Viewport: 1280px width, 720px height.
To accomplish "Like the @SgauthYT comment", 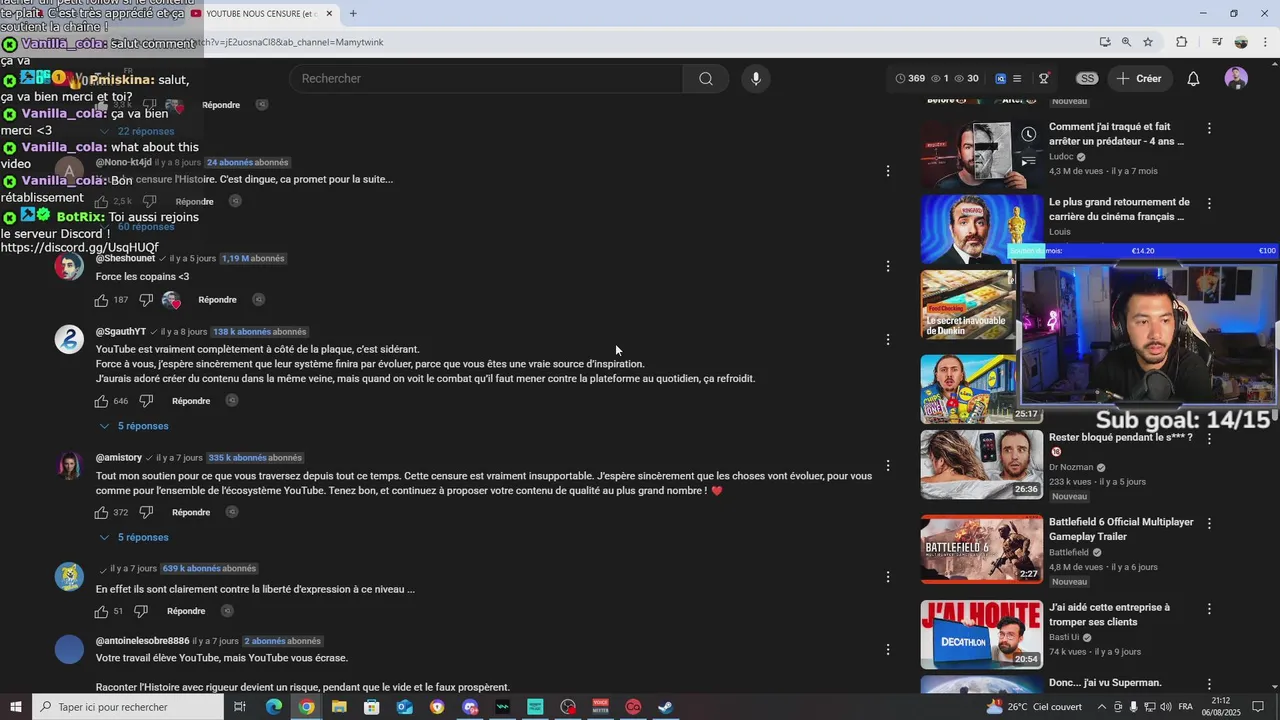I will (x=101, y=401).
